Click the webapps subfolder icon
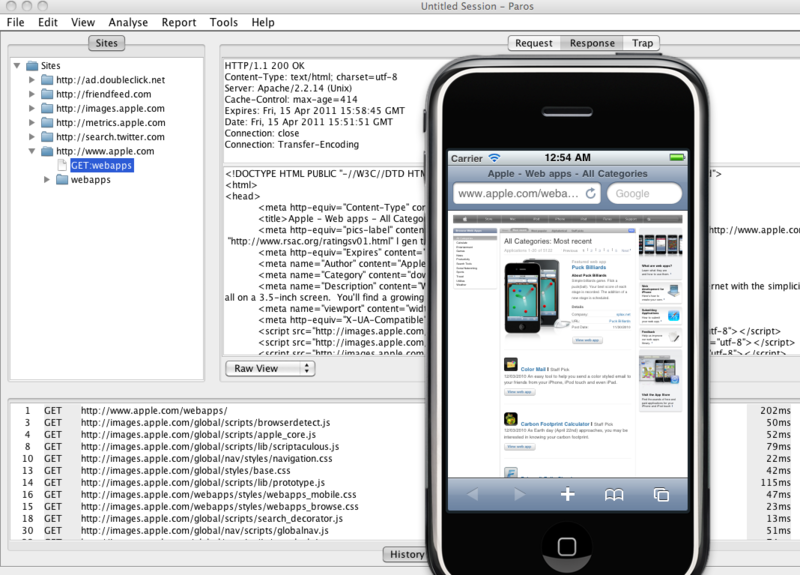The image size is (800, 575). 62,180
